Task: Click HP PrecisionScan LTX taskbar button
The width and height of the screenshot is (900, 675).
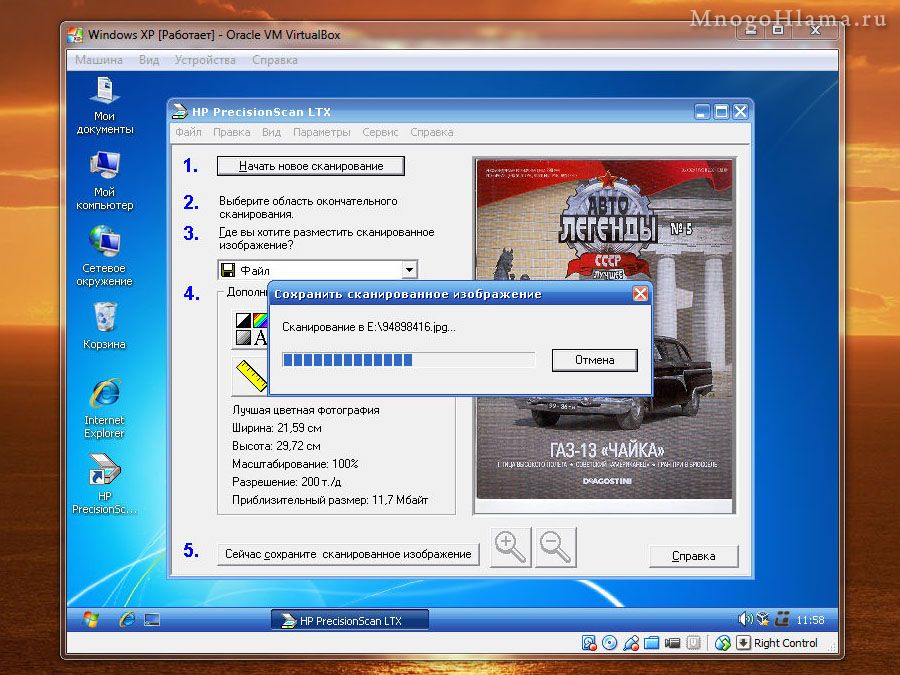Action: tap(350, 620)
